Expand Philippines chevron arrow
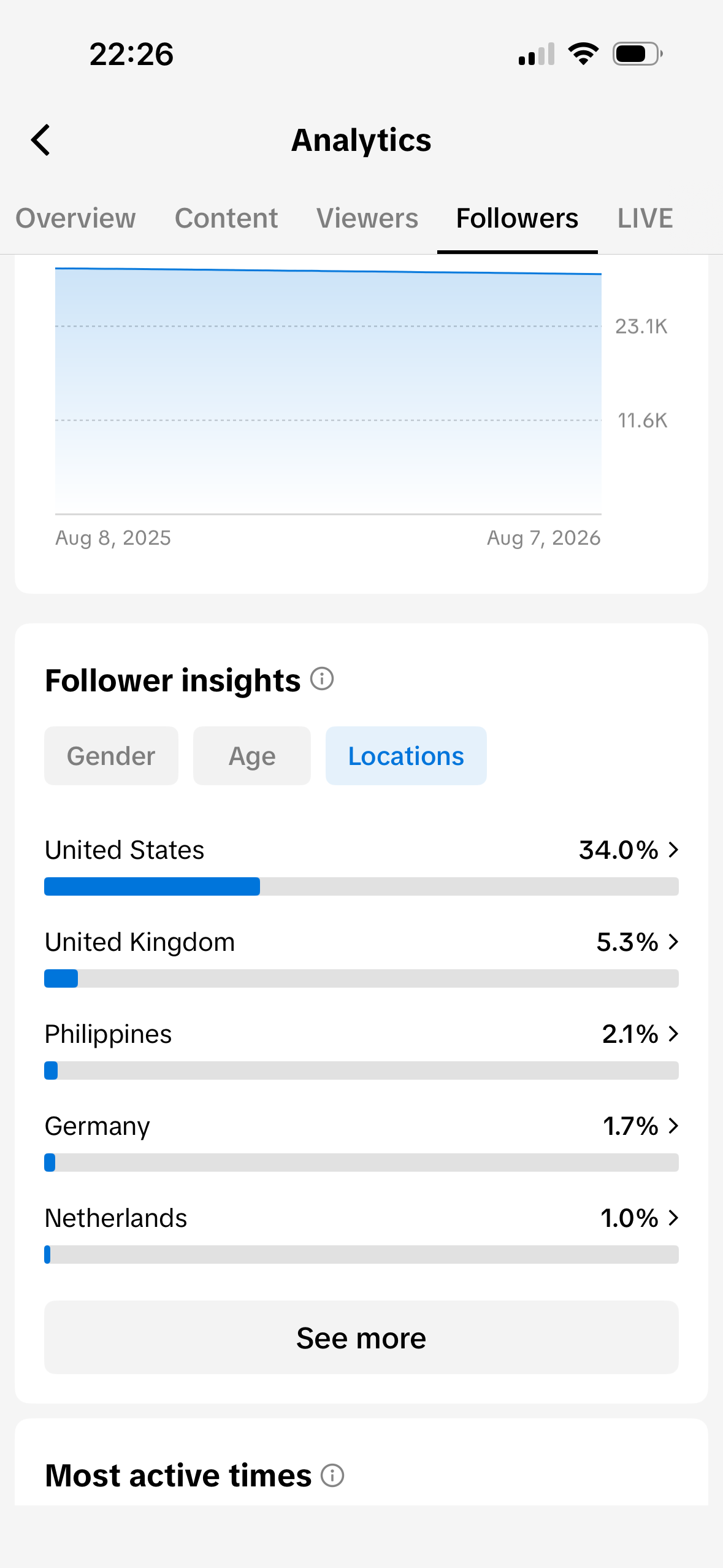Image resolution: width=723 pixels, height=1568 pixels. [673, 1034]
